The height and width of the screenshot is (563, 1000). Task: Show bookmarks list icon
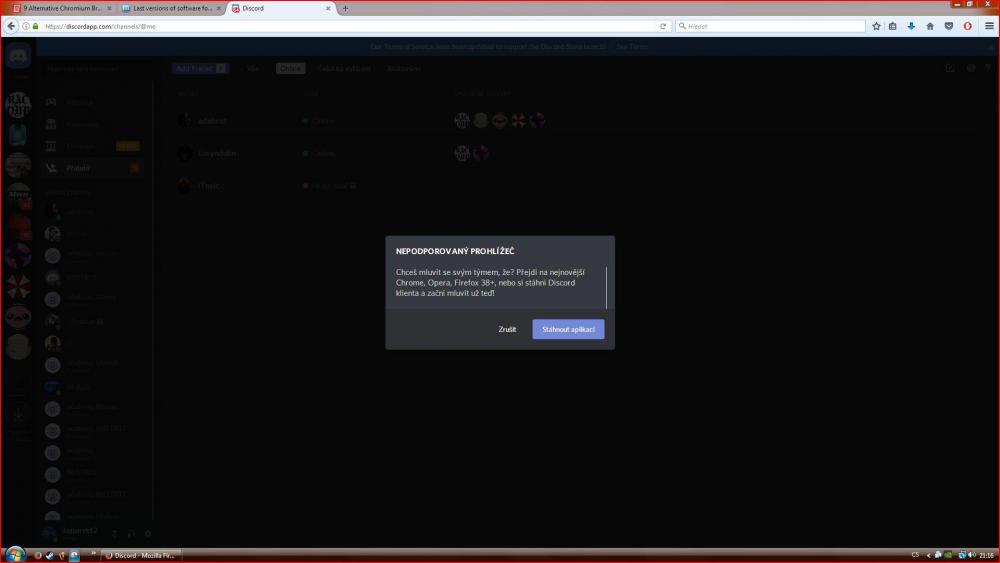coord(893,26)
